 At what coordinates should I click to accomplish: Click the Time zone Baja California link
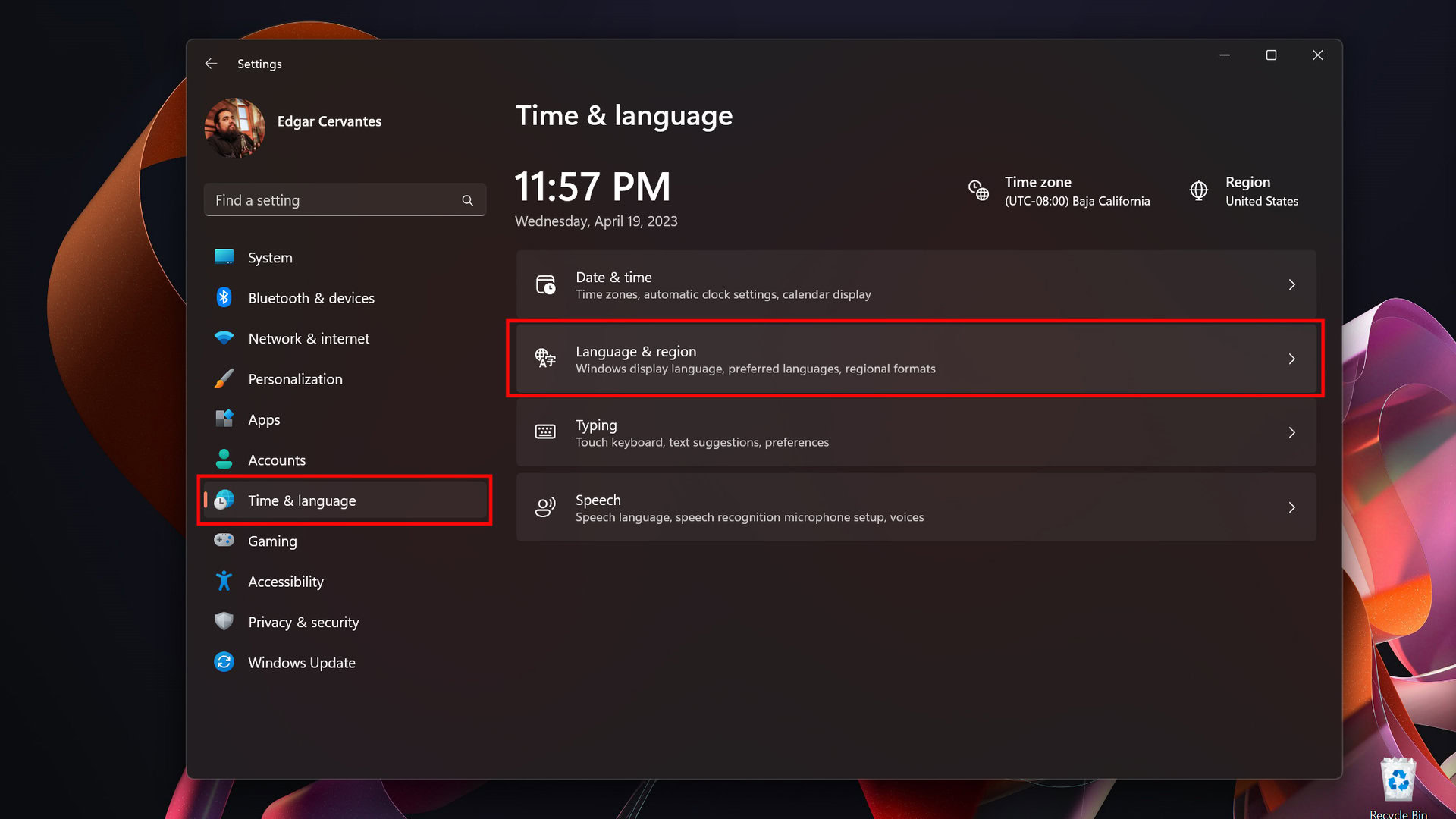coord(1077,201)
